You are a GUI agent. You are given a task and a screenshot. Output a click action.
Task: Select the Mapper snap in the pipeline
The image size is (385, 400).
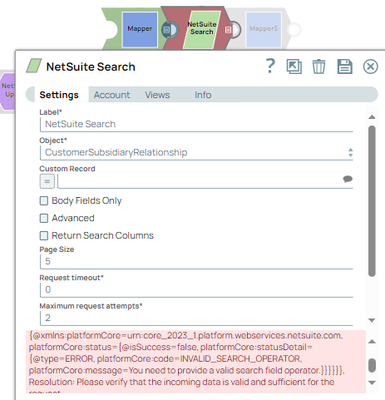pos(140,29)
